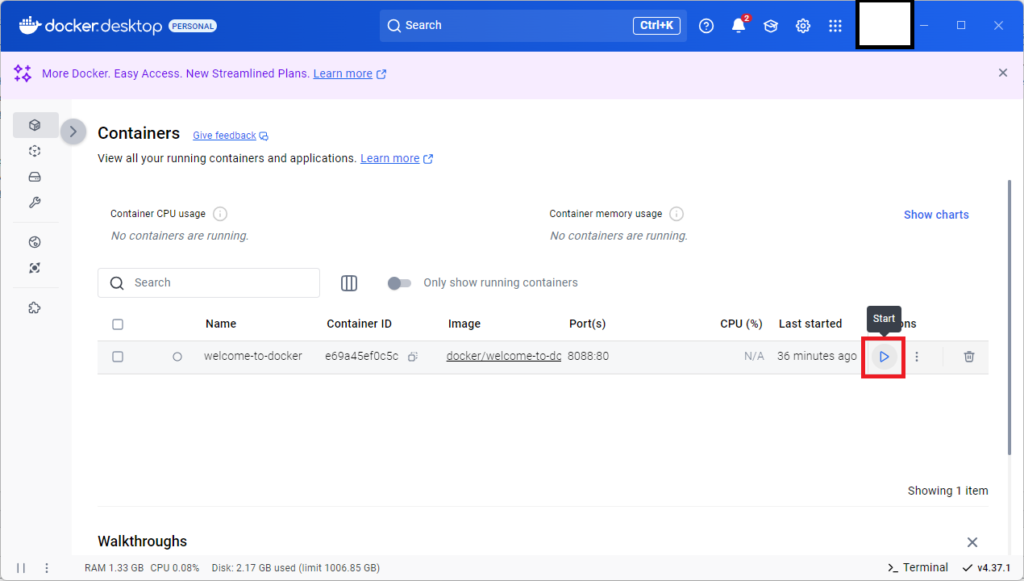Click the Give feedback link
The image size is (1024, 581).
224,136
